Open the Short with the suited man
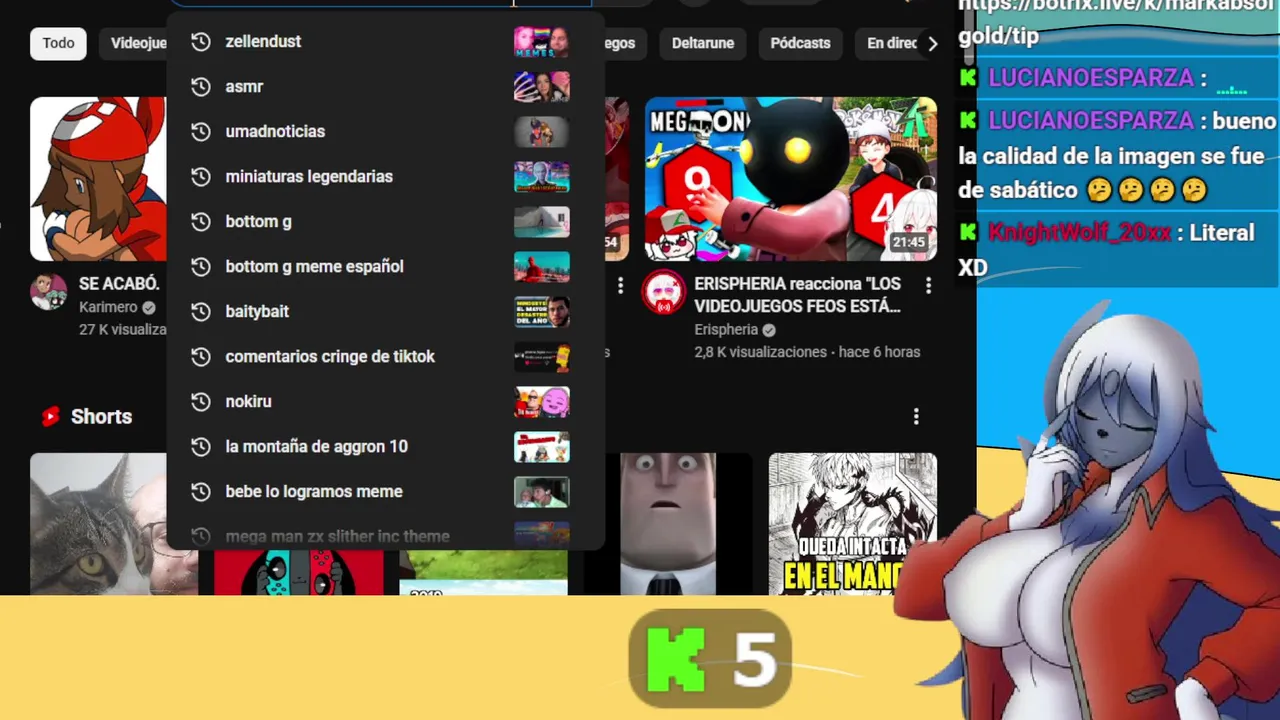 click(x=668, y=524)
